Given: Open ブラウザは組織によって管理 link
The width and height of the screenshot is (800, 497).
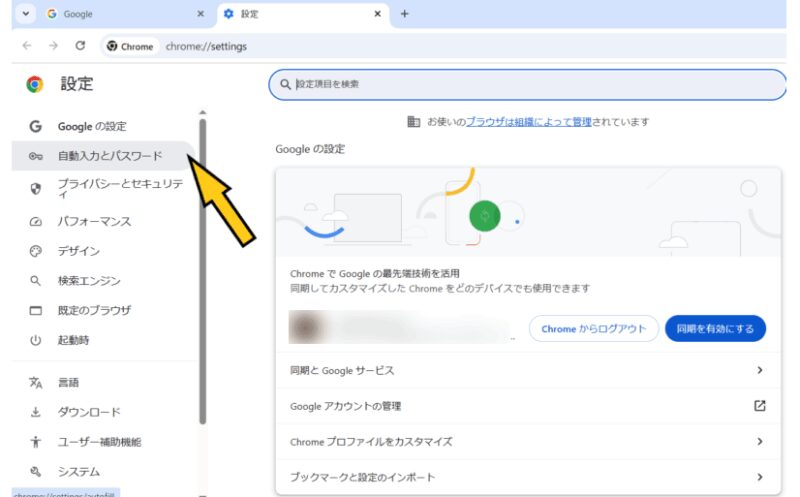Looking at the screenshot, I should 529,121.
